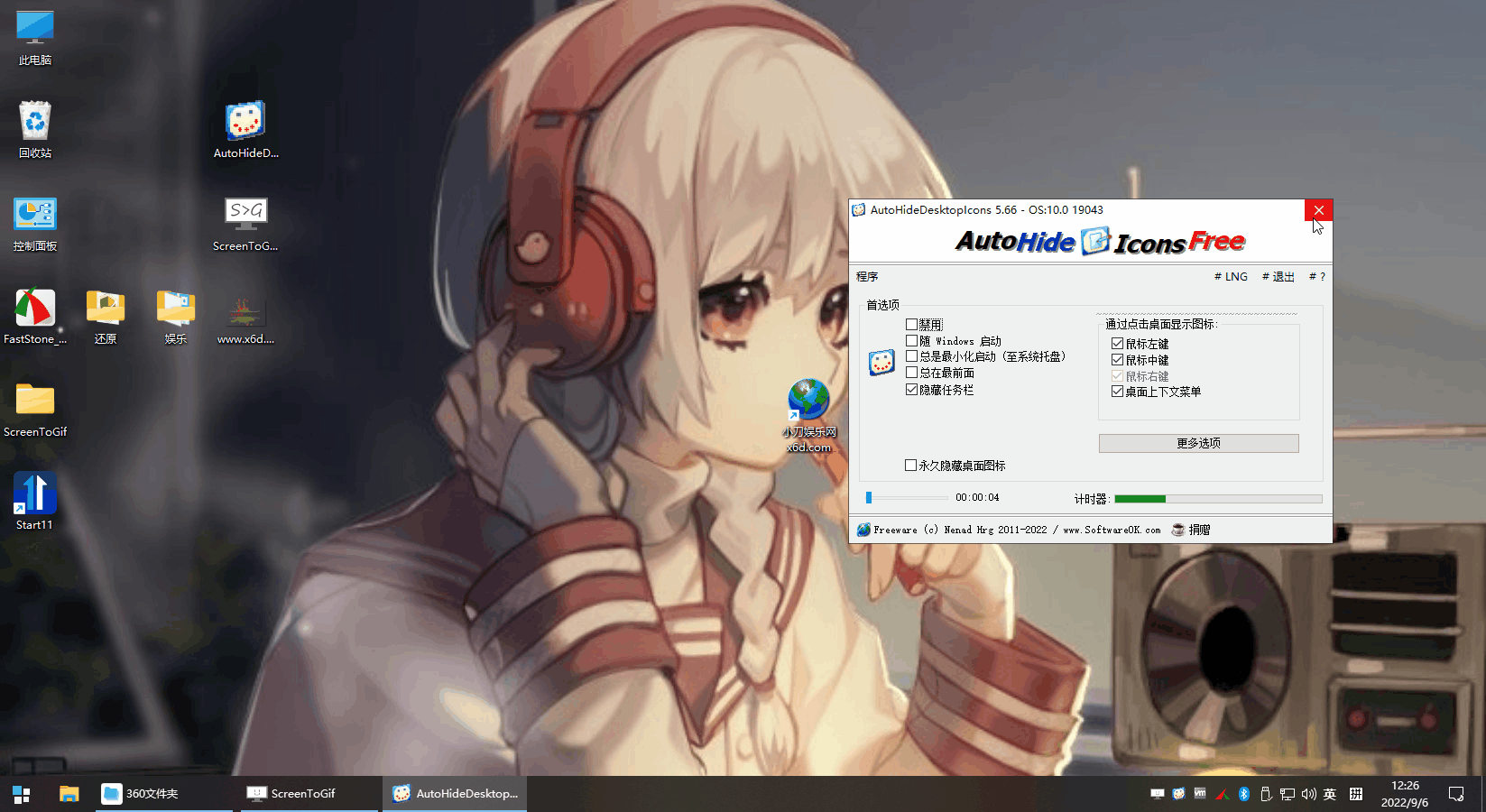Click the # 退出 menu item
This screenshot has height=812, width=1486.
click(x=1278, y=277)
